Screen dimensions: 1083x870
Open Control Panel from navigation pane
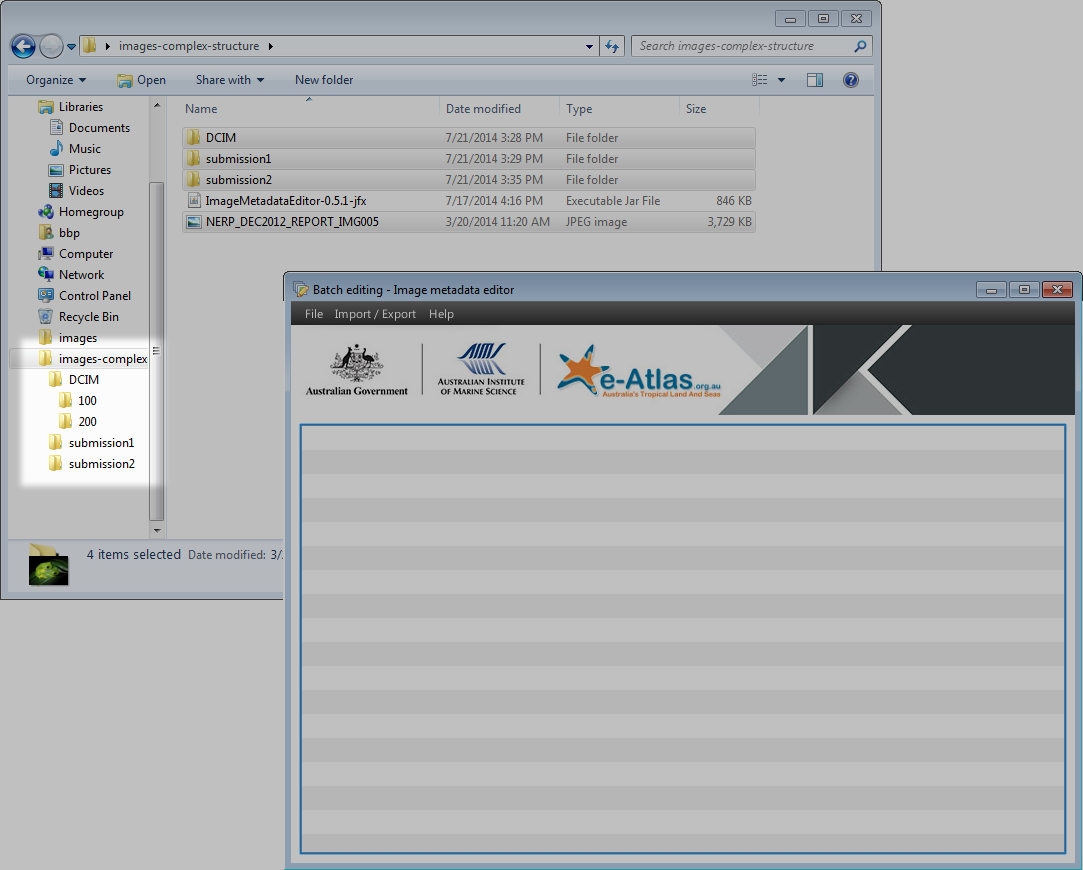coord(84,296)
